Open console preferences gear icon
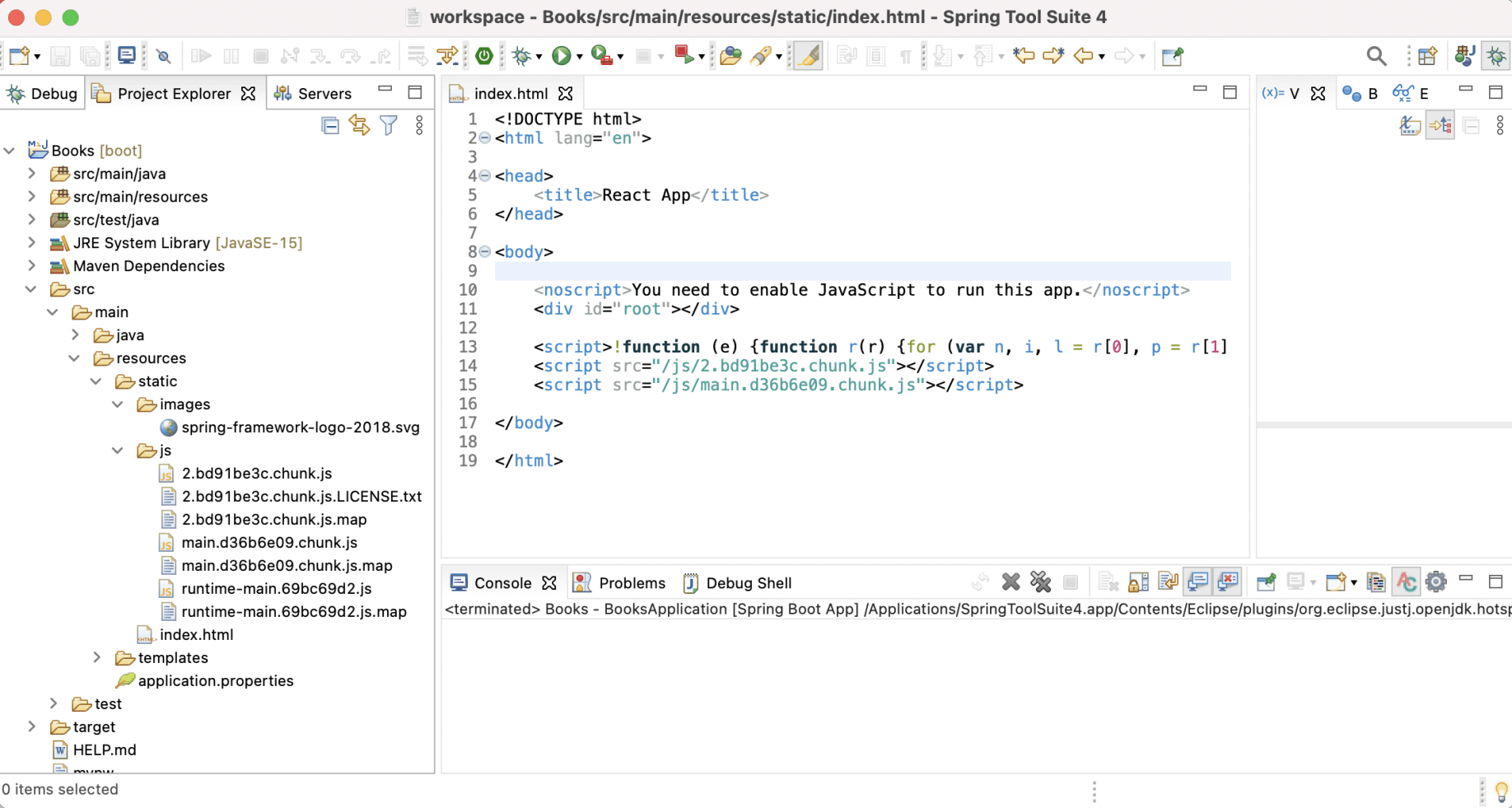The width and height of the screenshot is (1512, 808). pos(1435,582)
